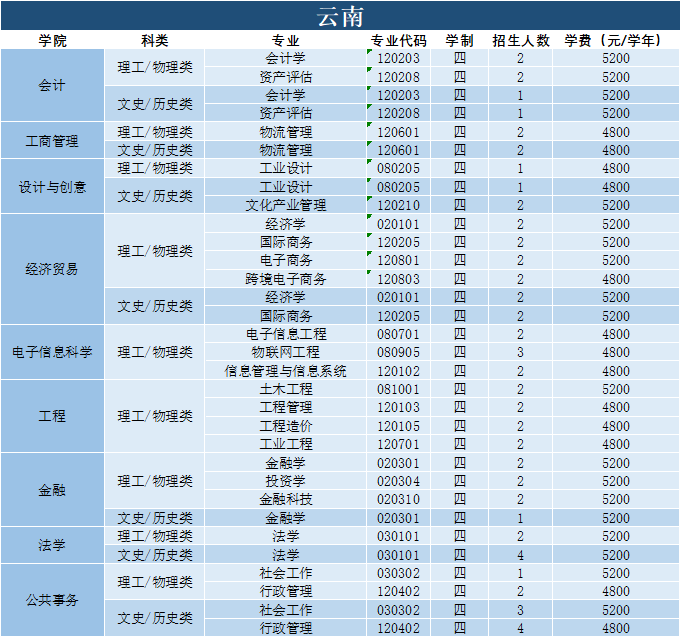
Task: Select the 文化产业管理 major cell
Action: click(286, 205)
